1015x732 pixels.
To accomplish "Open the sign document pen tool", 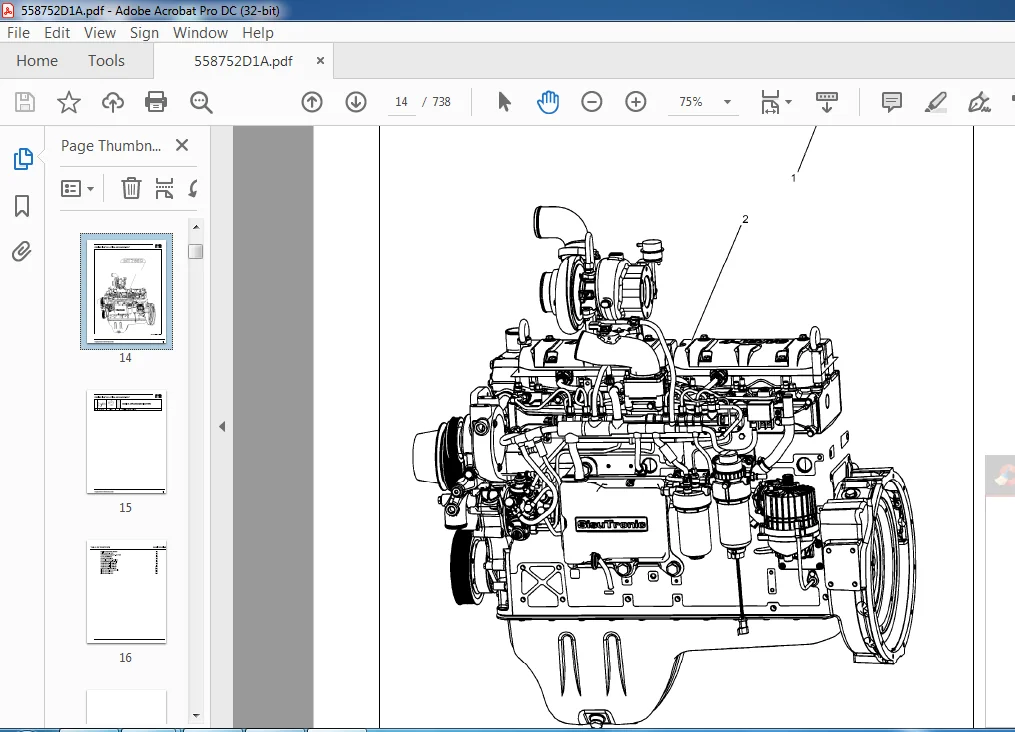I will (979, 102).
